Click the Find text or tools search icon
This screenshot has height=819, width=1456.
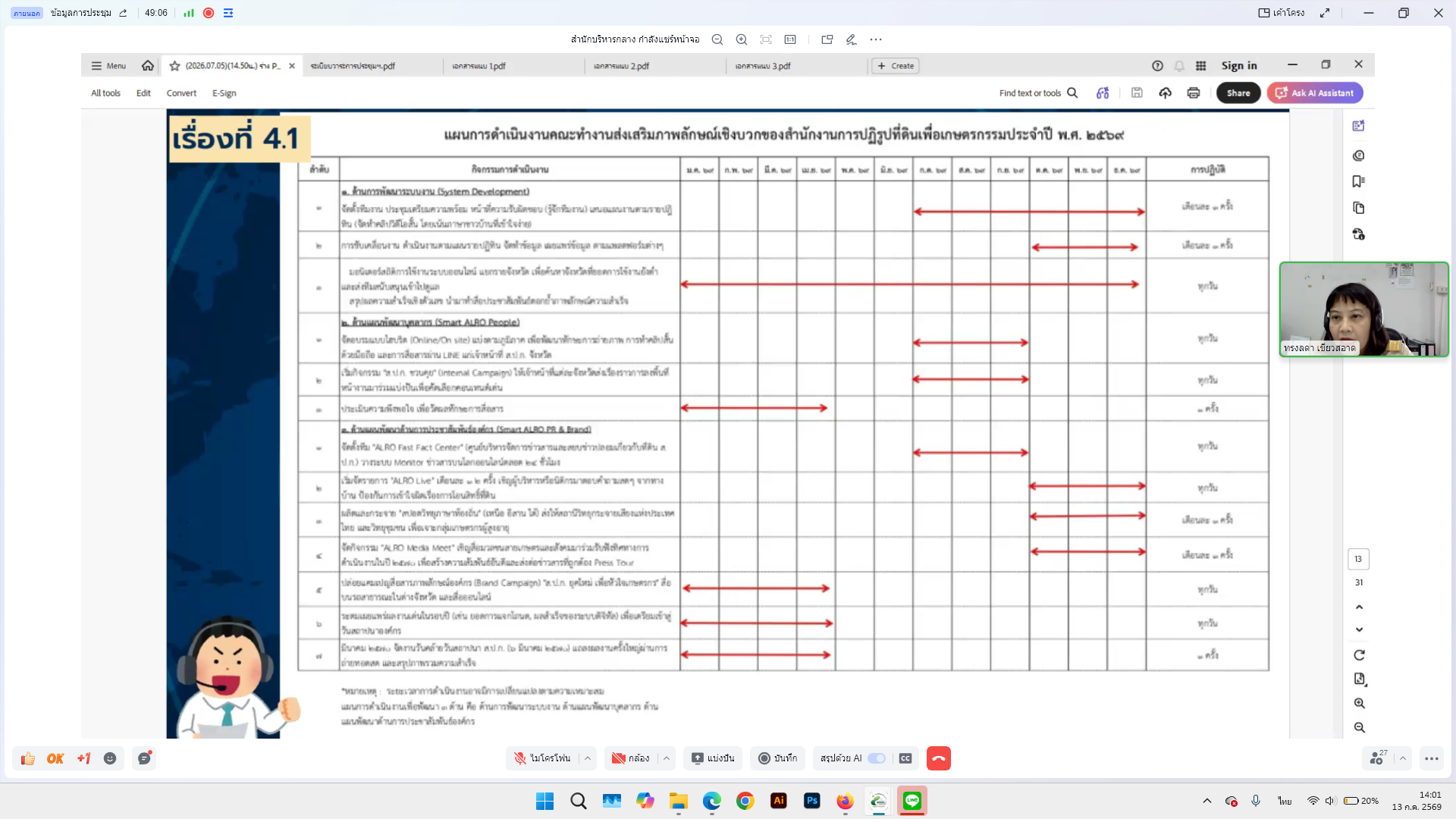pos(1072,93)
